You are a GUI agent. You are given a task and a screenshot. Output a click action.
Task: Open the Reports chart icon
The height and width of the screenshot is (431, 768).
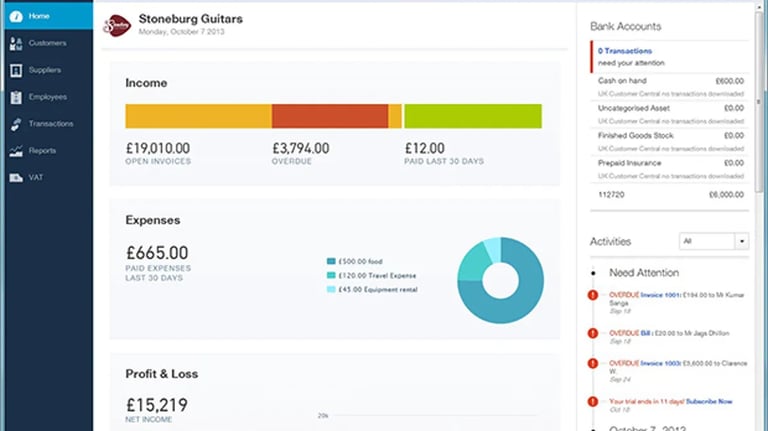coord(16,151)
